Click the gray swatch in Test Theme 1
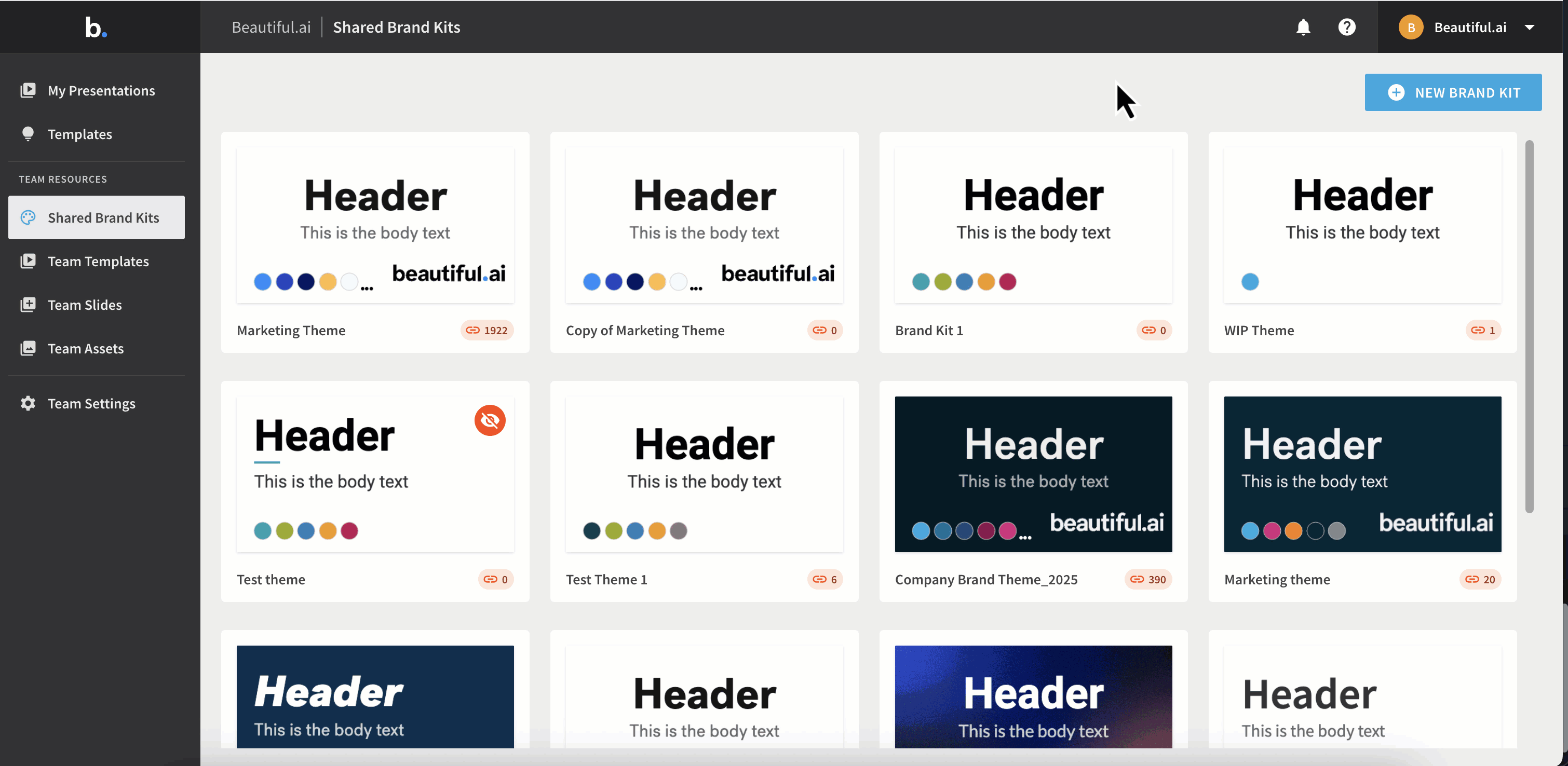 [x=678, y=530]
